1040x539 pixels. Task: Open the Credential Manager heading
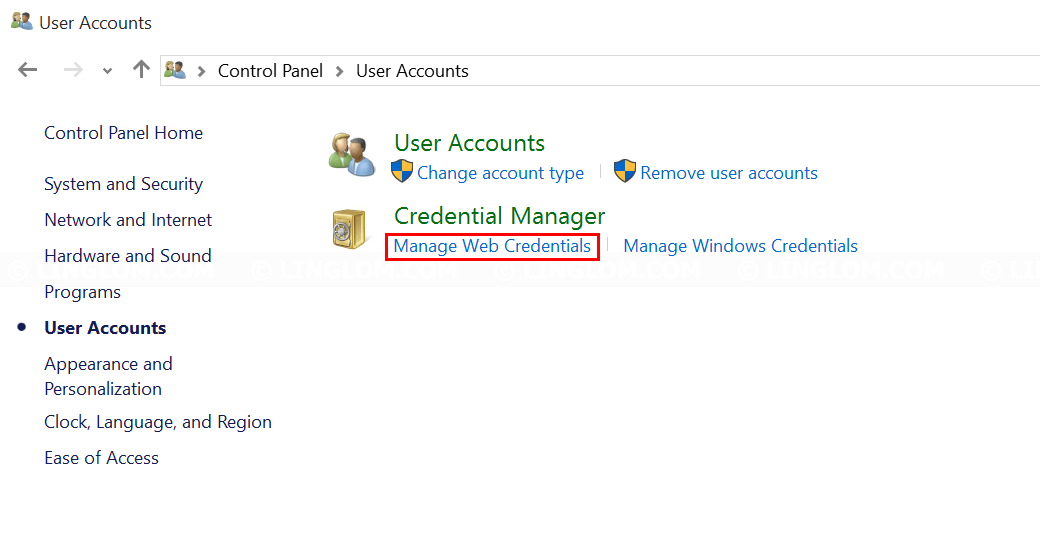coord(499,215)
